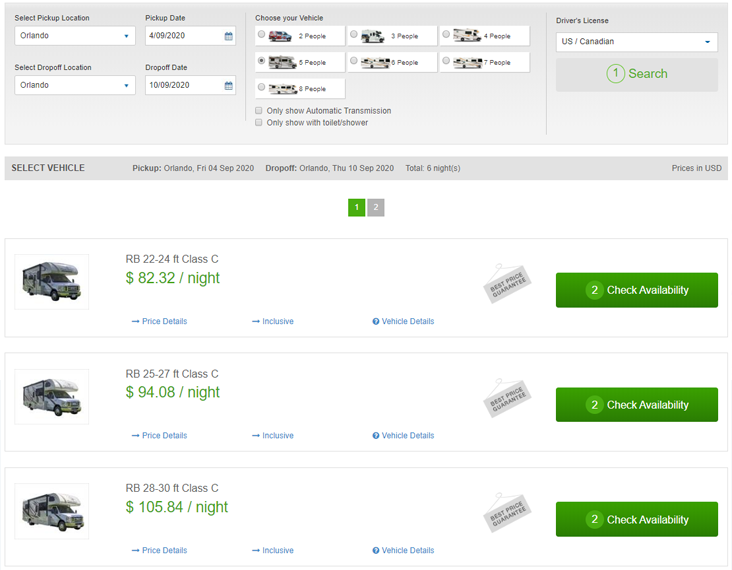The height and width of the screenshot is (570, 732).
Task: Go to results page 2
Action: tap(376, 207)
